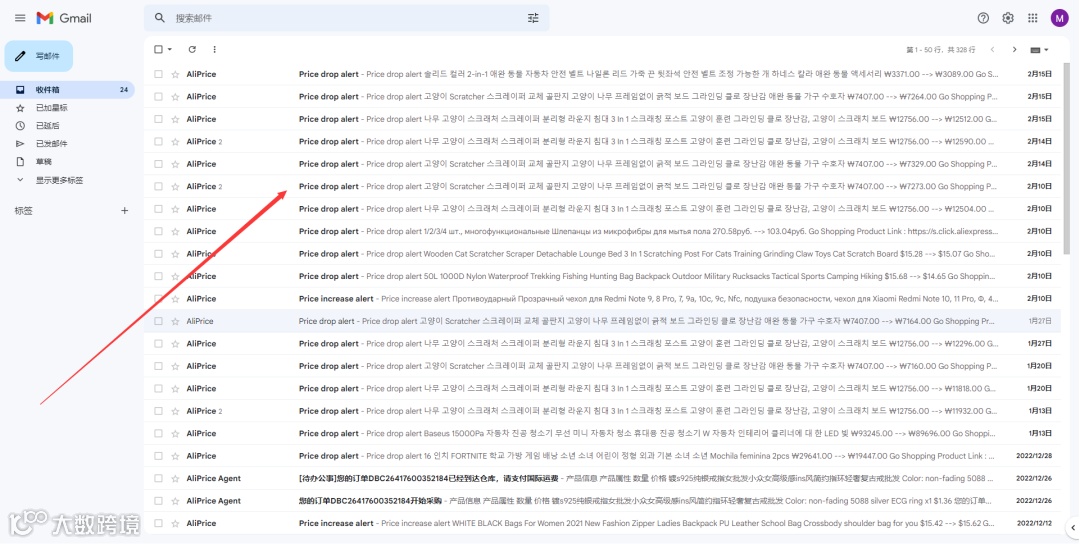The height and width of the screenshot is (544, 1080).
Task: Open 您的订单DBC26417600352184开始采购 email
Action: pos(604,501)
